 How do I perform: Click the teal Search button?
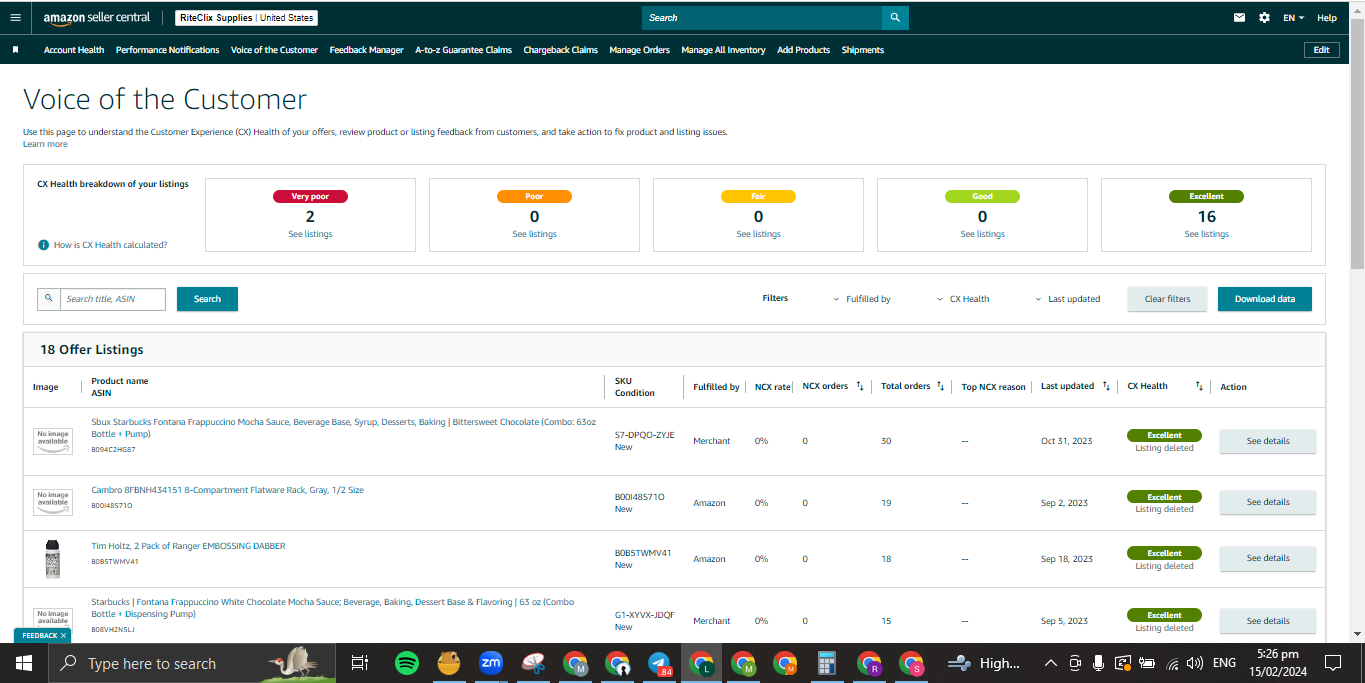(207, 299)
